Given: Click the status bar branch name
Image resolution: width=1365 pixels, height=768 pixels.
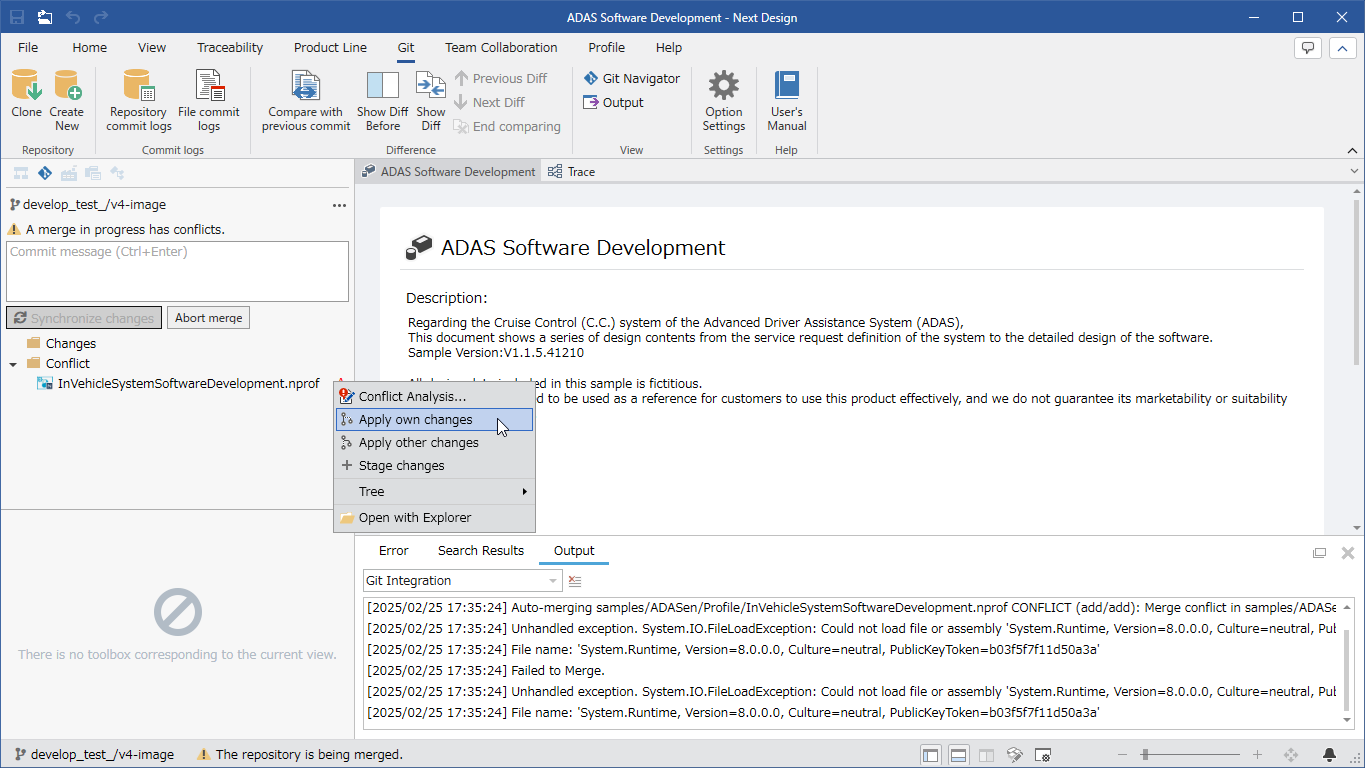Looking at the screenshot, I should pyautogui.click(x=102, y=755).
